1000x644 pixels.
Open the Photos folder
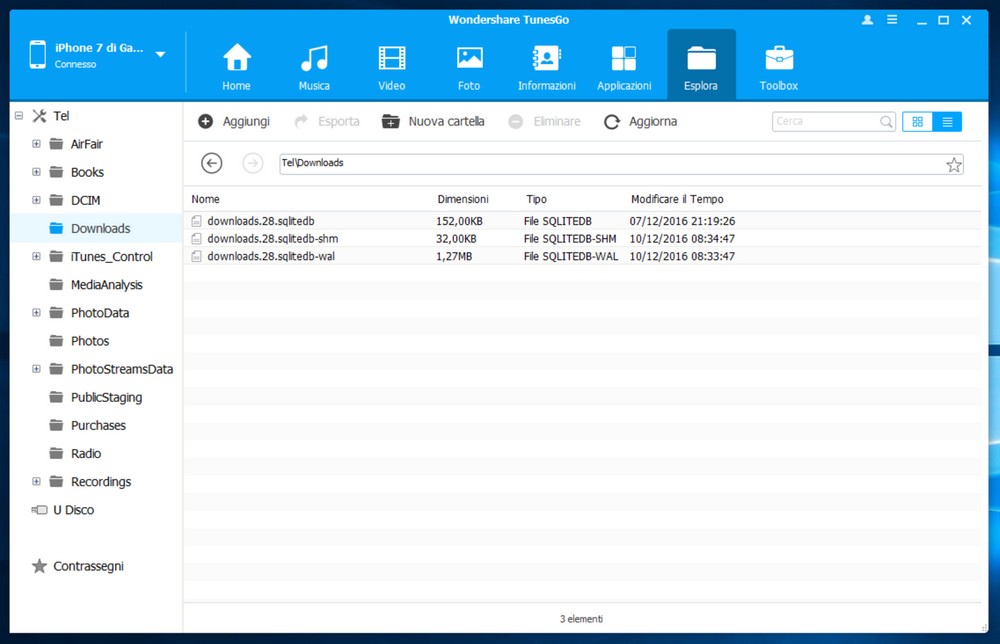[x=90, y=341]
